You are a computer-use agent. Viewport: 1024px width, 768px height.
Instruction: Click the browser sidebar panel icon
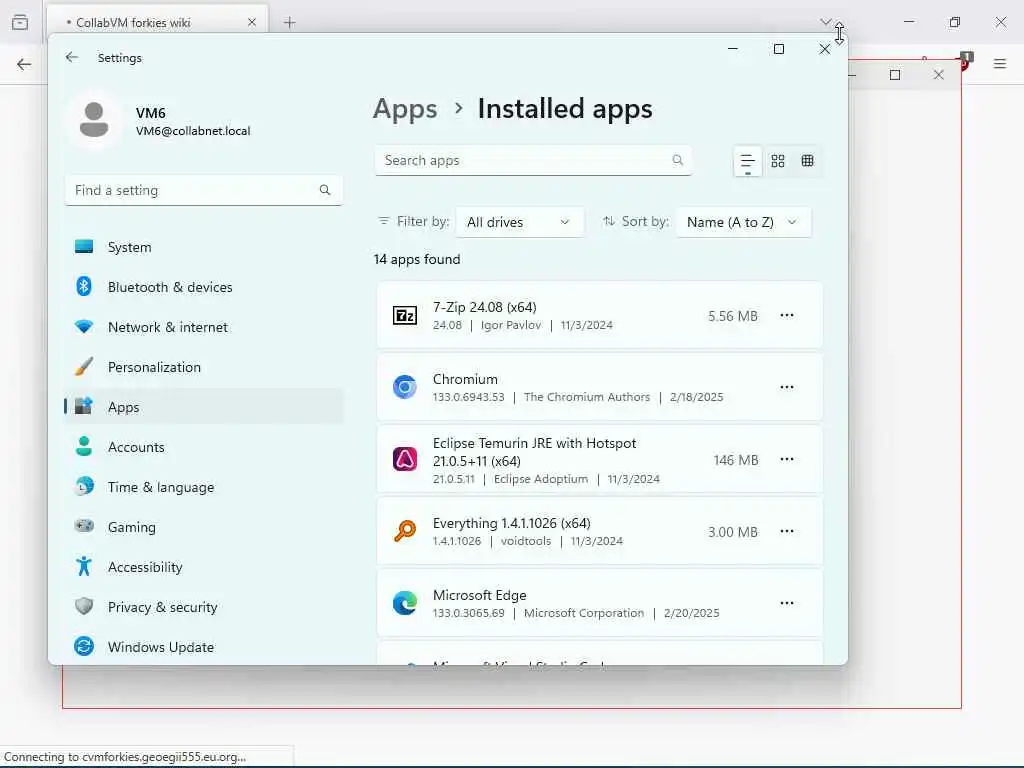pos(20,22)
